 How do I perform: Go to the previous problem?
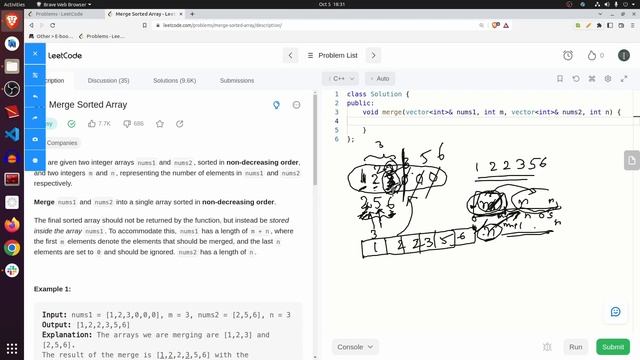(290, 55)
